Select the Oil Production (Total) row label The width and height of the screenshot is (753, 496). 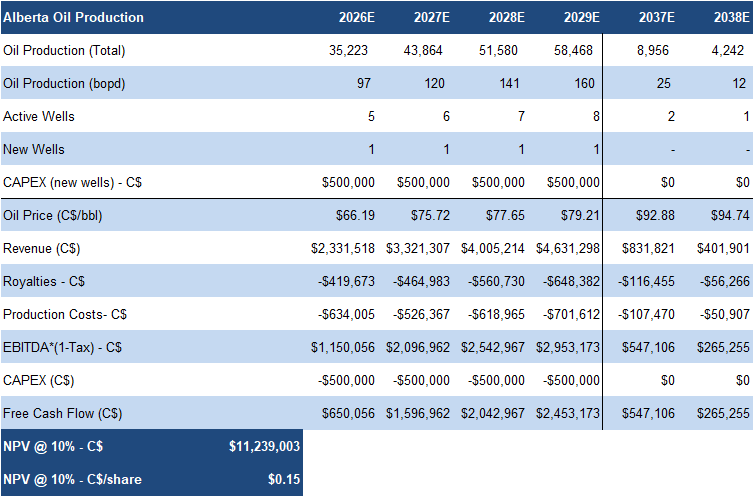click(64, 50)
